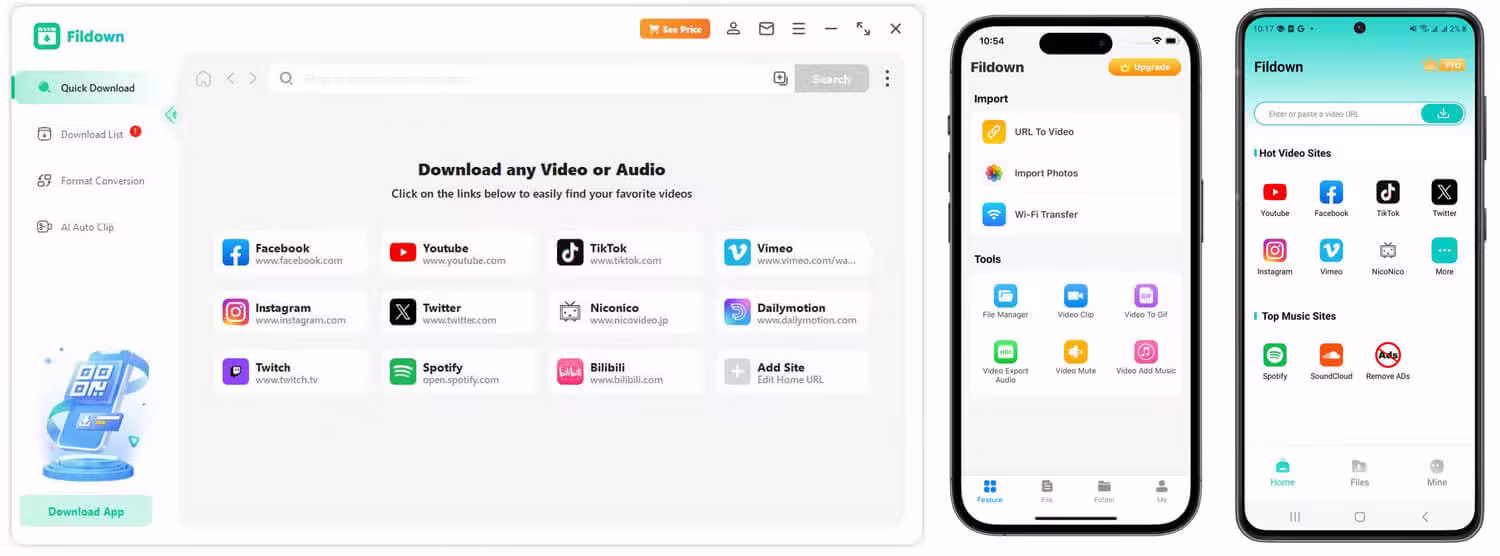Image resolution: width=1500 pixels, height=556 pixels.
Task: Click the add-tab icon beside Search button
Action: click(x=781, y=78)
